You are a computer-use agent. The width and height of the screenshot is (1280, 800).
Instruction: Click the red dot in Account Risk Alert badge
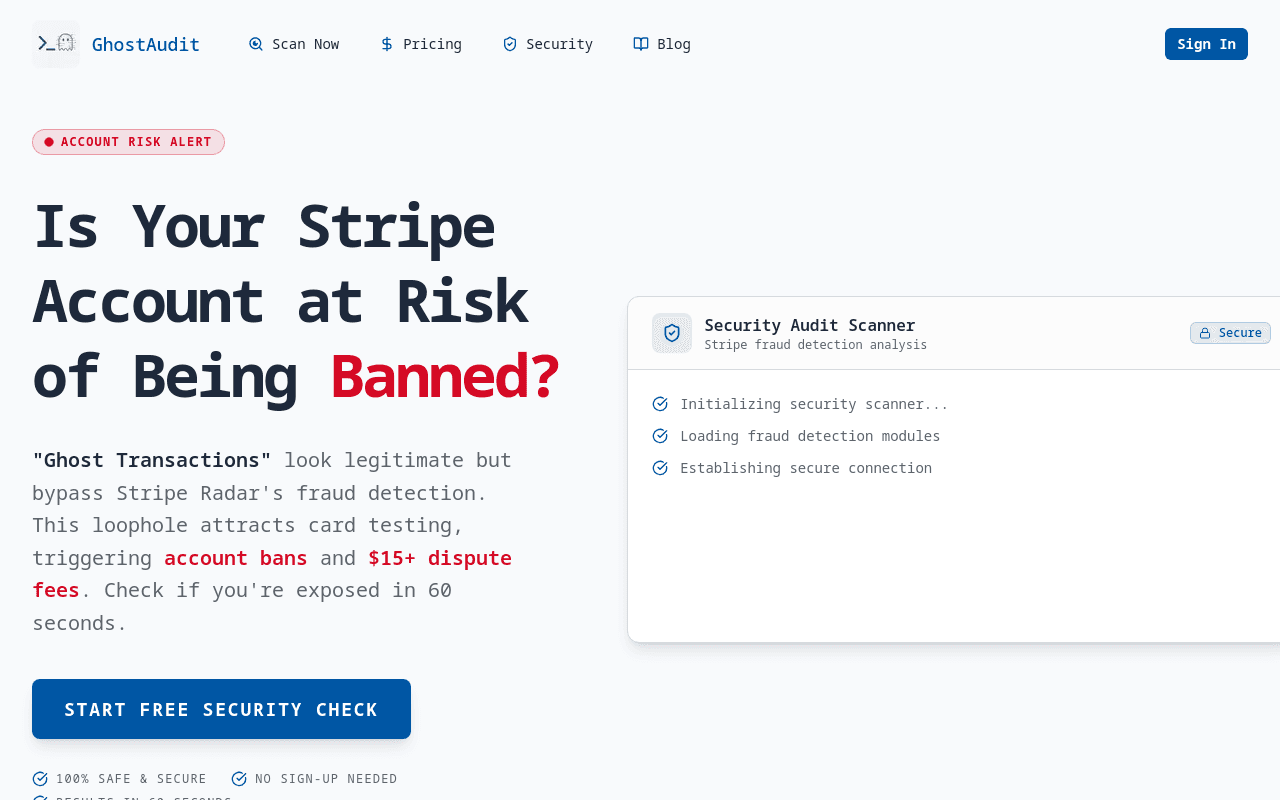(49, 142)
